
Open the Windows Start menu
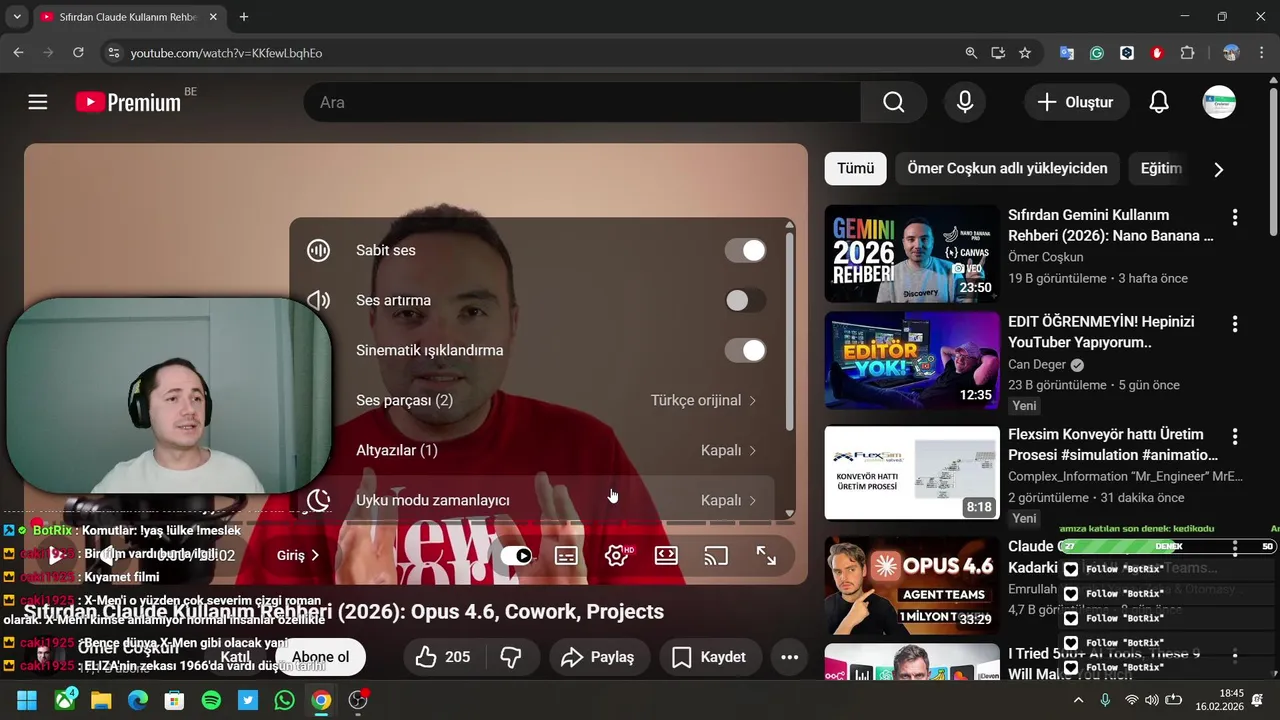[26, 701]
